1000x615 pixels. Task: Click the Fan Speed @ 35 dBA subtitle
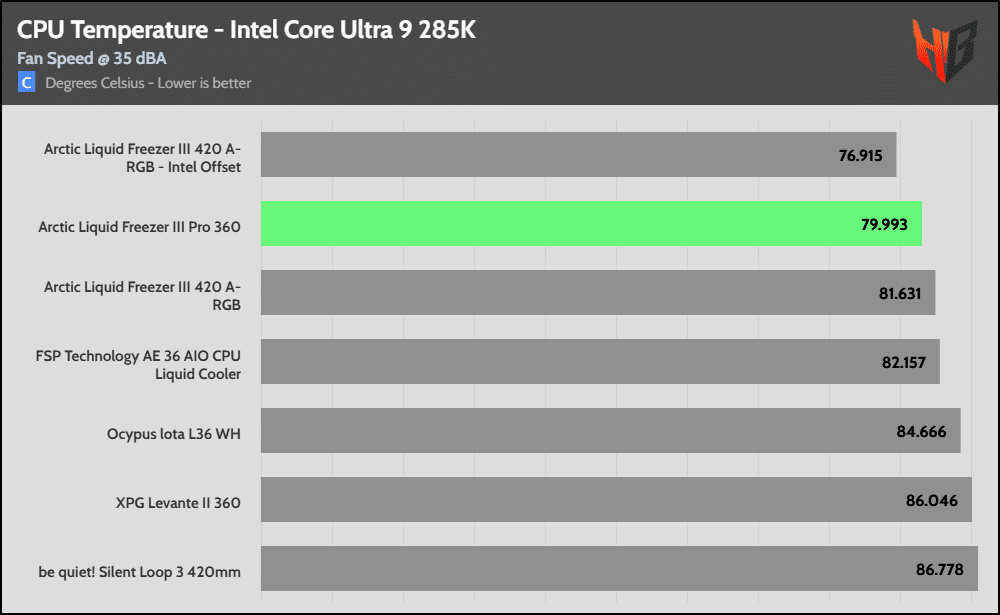click(x=91, y=58)
